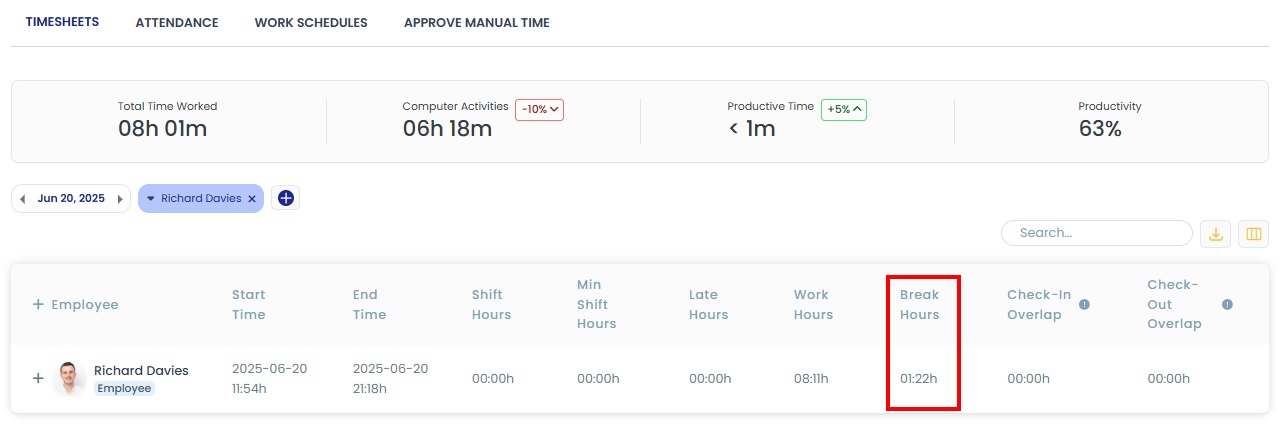Open the Work Schedules tab

click(x=311, y=23)
